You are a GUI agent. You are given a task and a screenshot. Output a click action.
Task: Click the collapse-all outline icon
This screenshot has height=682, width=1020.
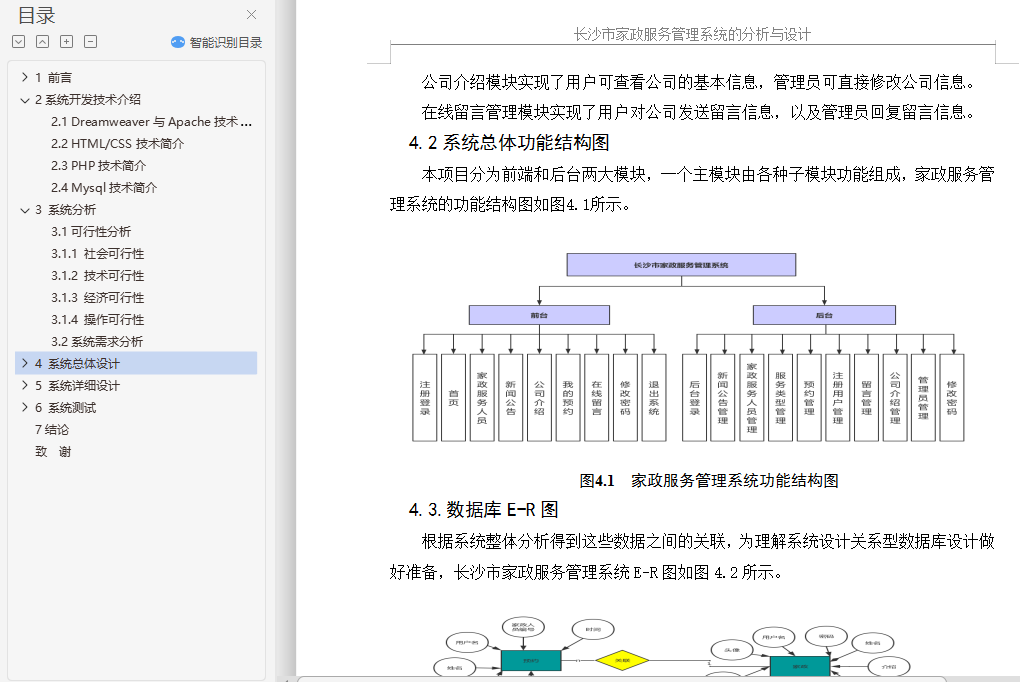[x=42, y=42]
